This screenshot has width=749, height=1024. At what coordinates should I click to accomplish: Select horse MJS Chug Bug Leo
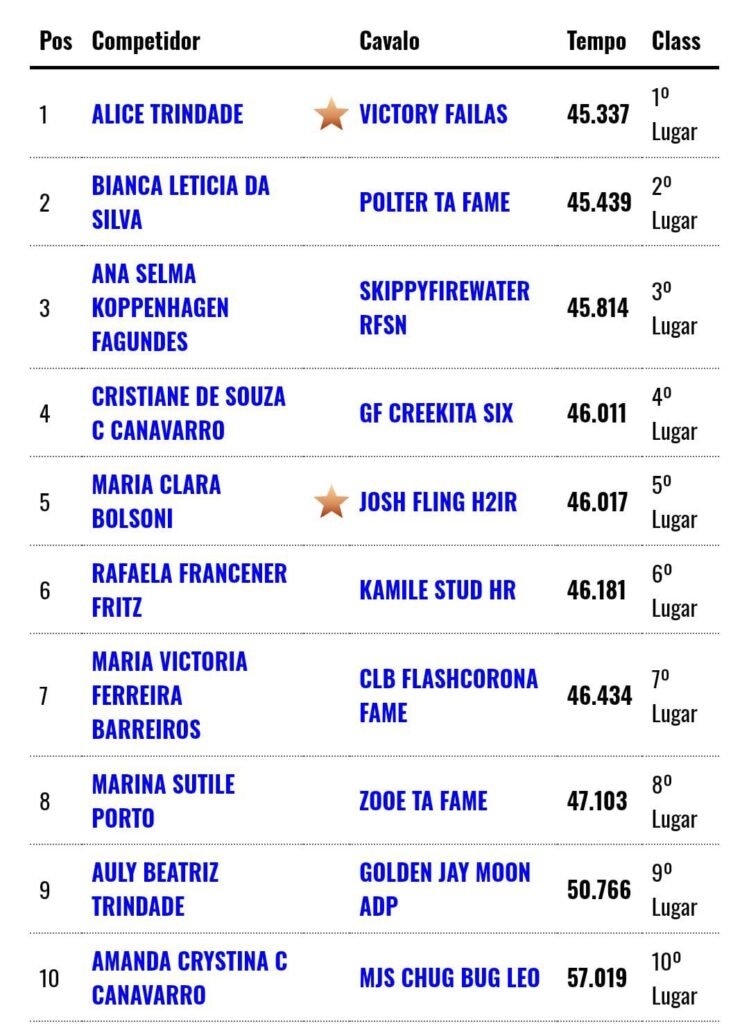pos(449,977)
